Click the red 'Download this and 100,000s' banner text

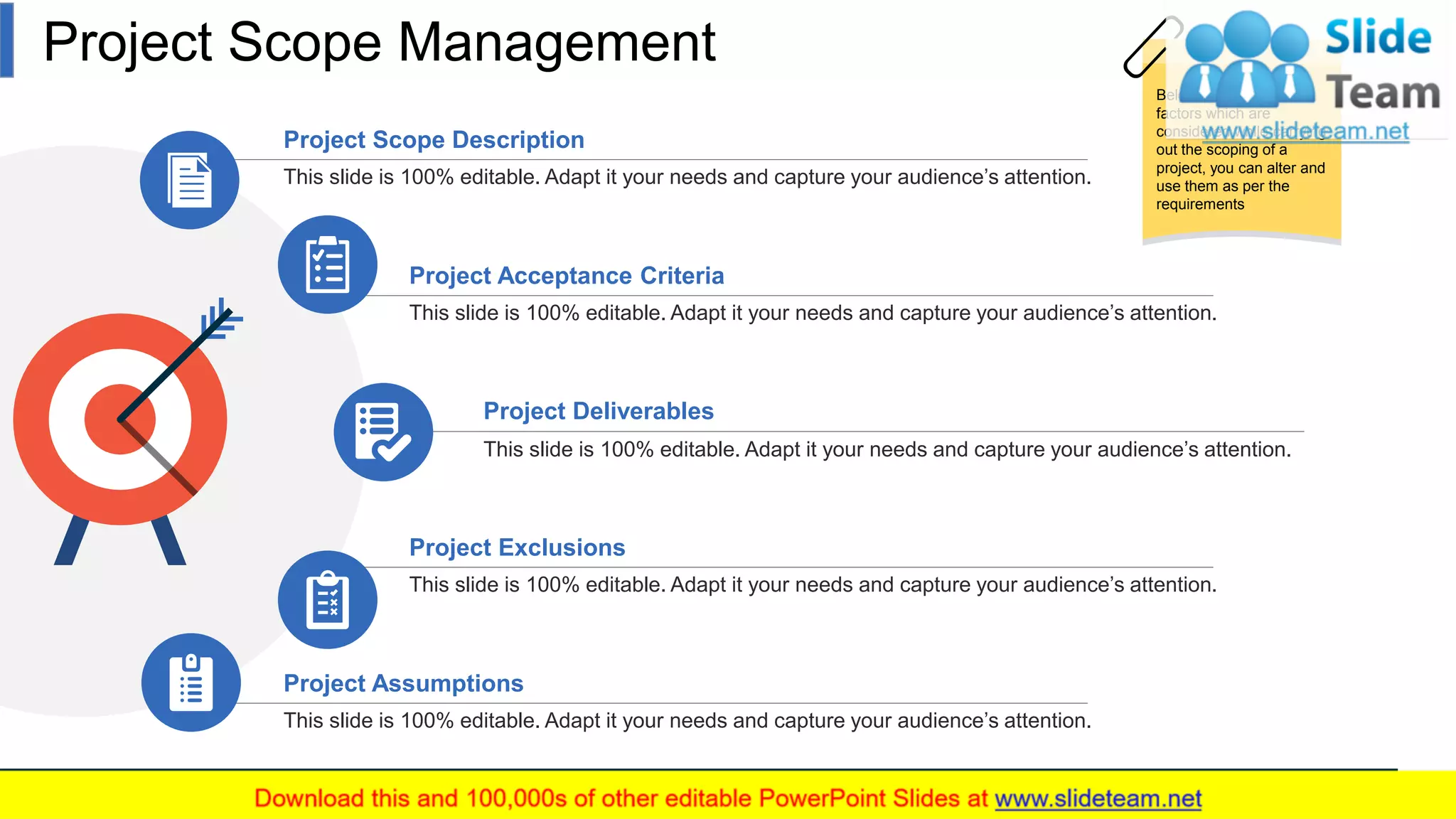pyautogui.click(x=621, y=799)
